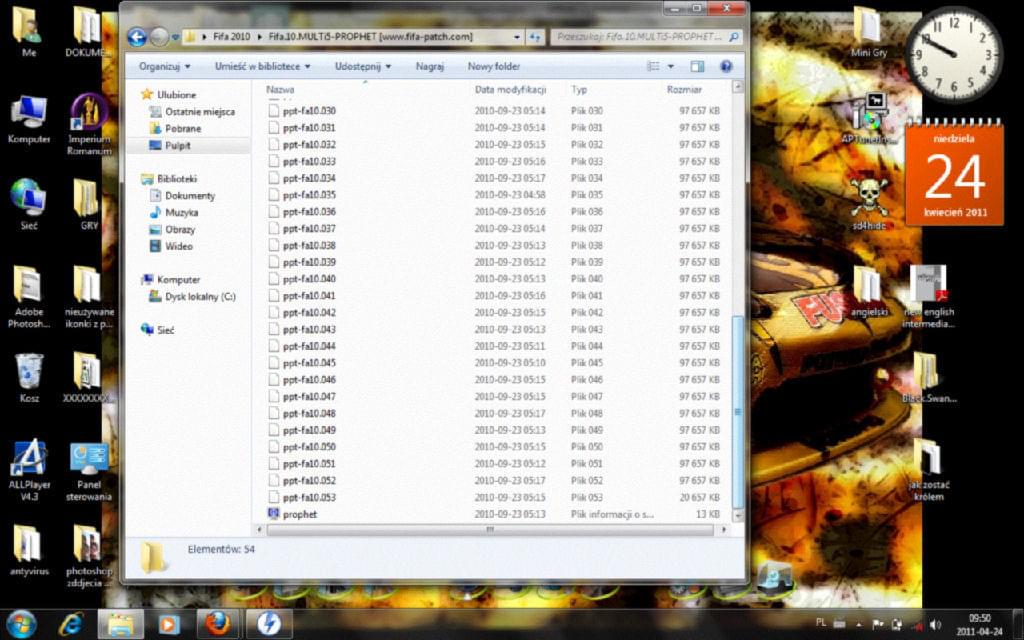Open the Explorer help button
The height and width of the screenshot is (640, 1024).
pos(726,66)
